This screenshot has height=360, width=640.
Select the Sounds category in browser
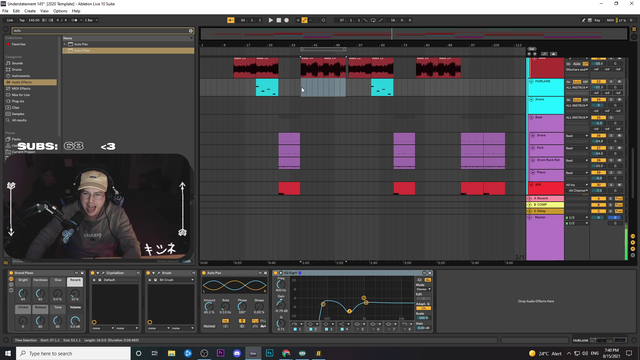coord(17,63)
